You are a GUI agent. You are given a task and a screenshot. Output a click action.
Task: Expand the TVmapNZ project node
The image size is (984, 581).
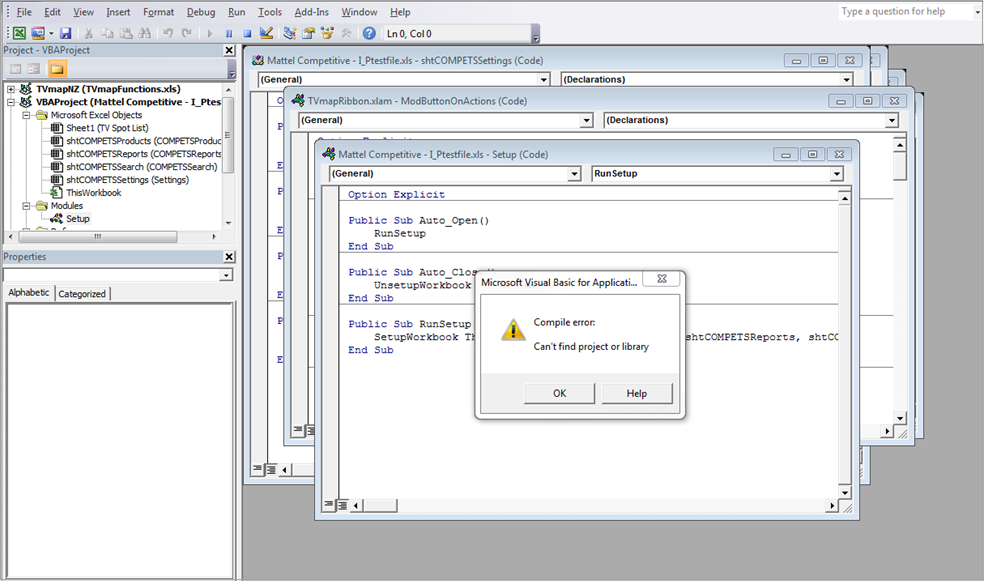point(11,89)
